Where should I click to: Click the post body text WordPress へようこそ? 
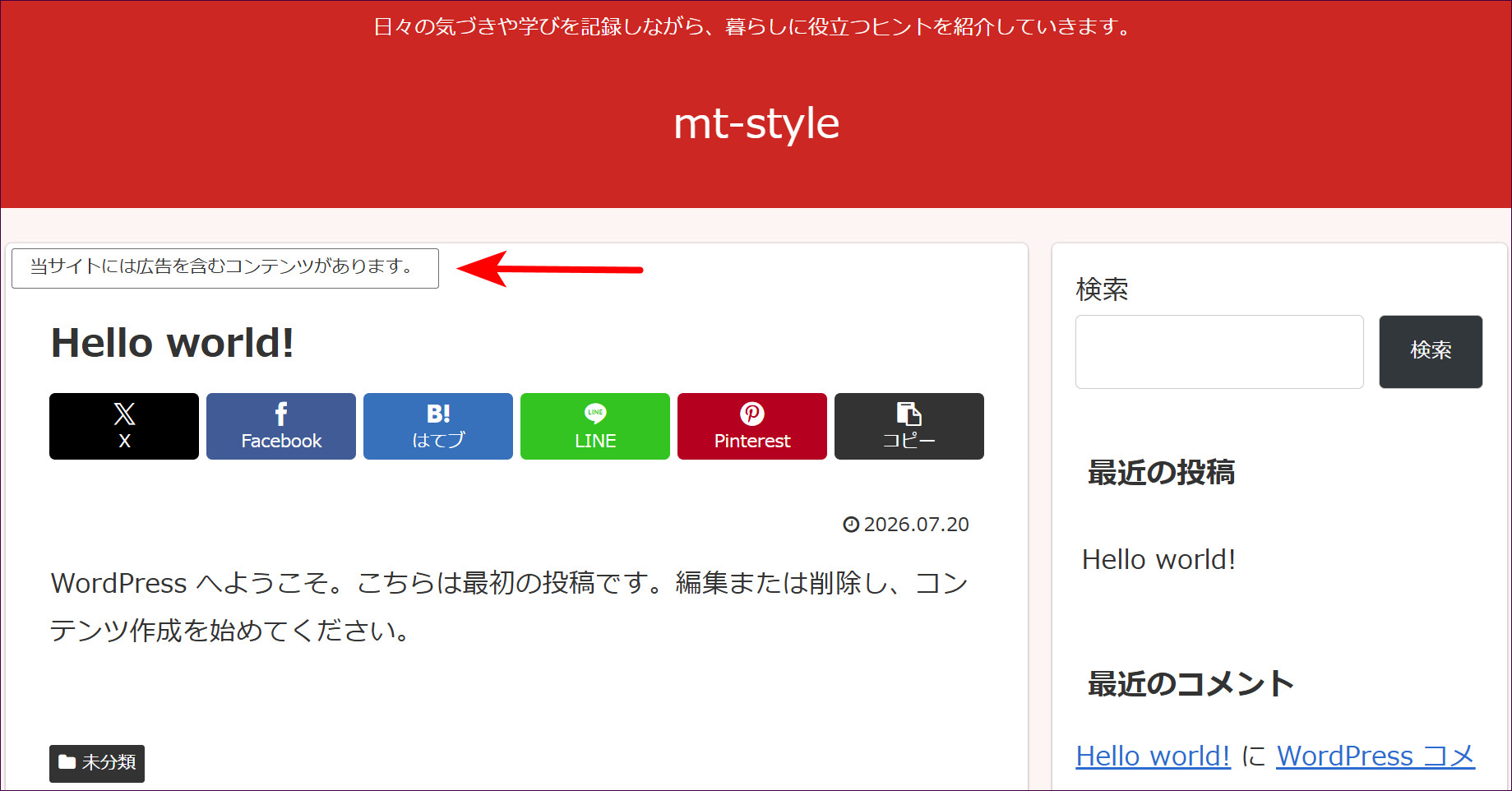[510, 607]
